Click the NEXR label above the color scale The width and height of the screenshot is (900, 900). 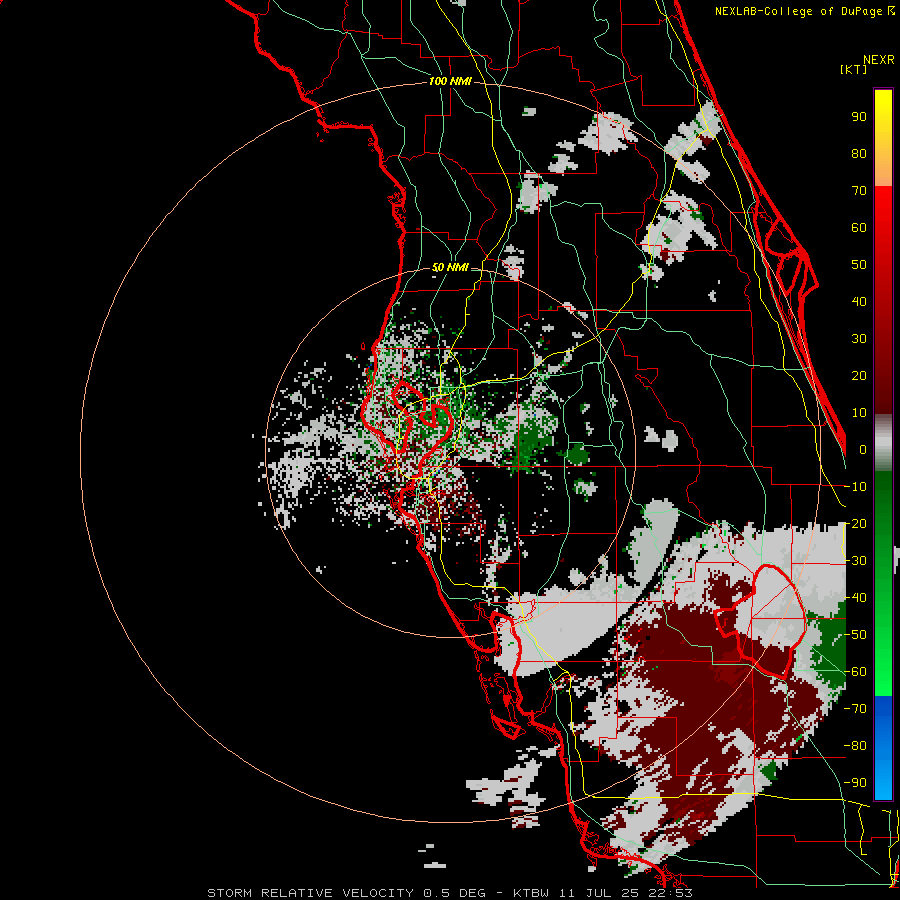pyautogui.click(x=879, y=60)
